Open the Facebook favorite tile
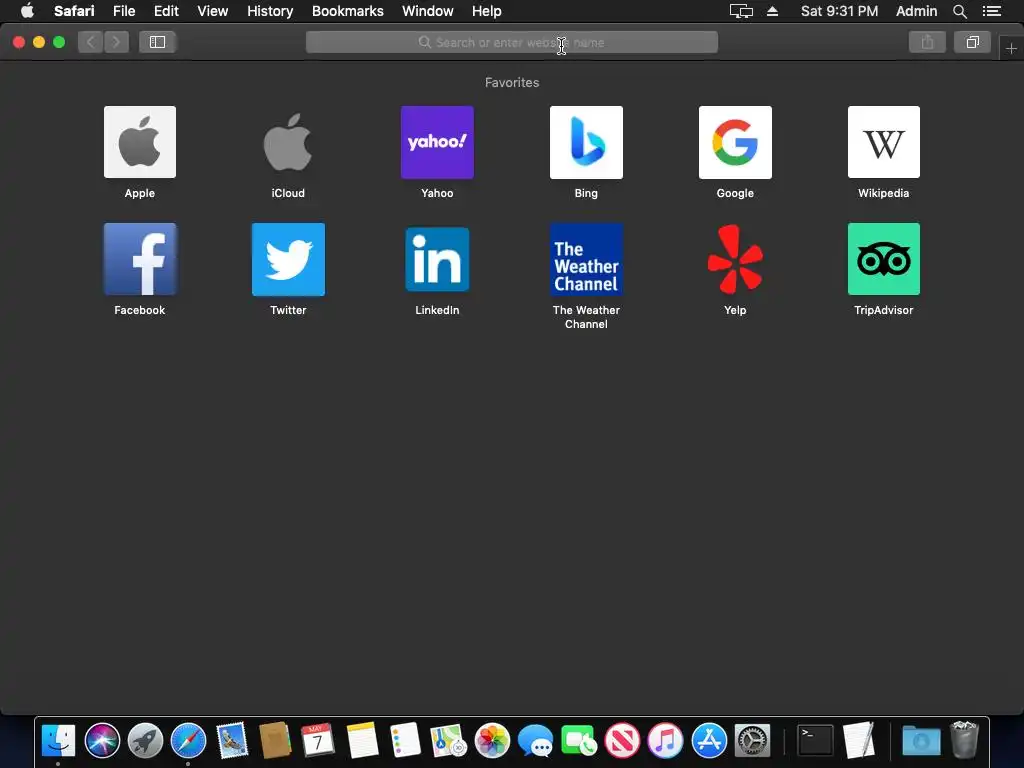 coord(140,259)
